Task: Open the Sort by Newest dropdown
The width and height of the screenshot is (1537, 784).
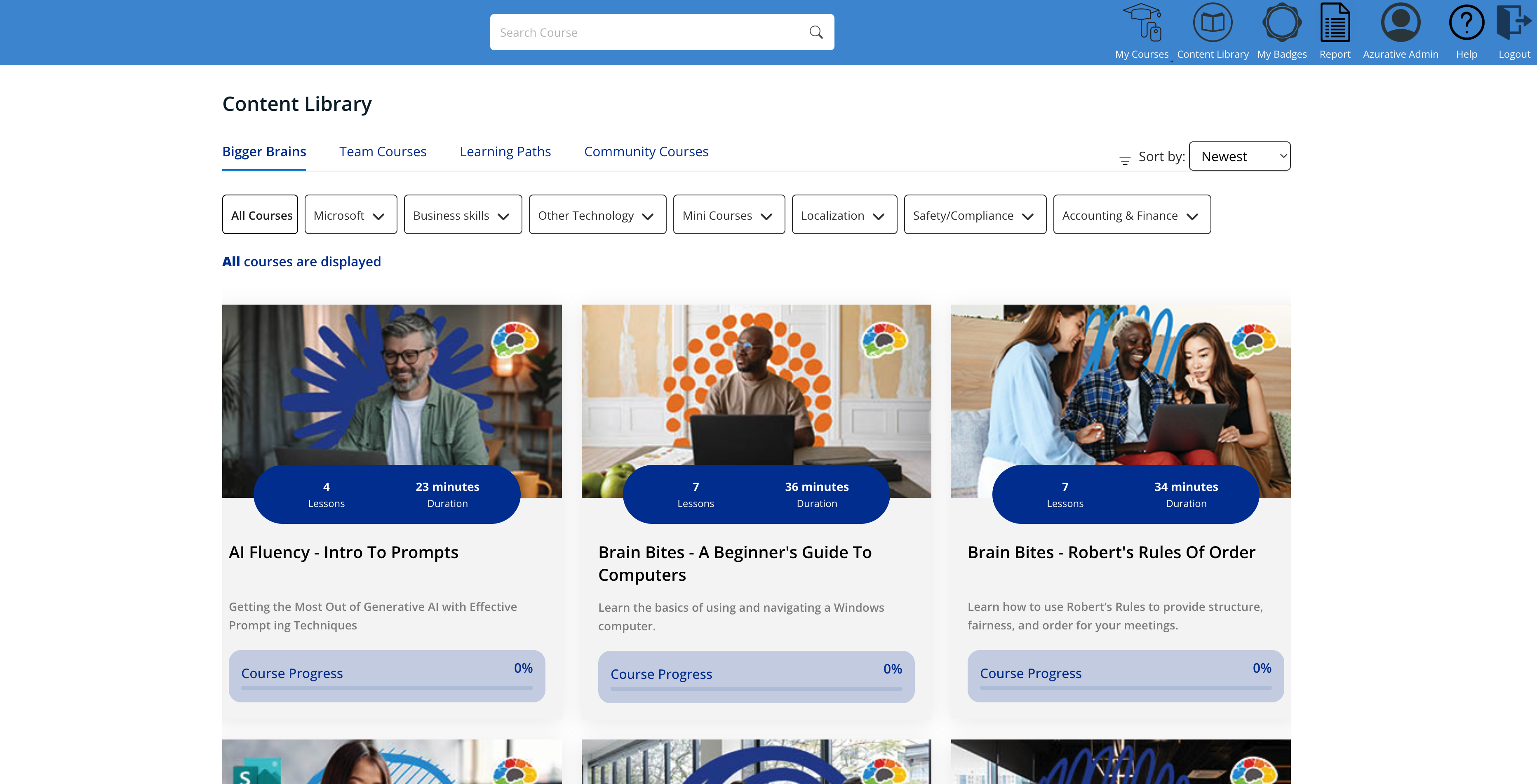Action: tap(1239, 156)
